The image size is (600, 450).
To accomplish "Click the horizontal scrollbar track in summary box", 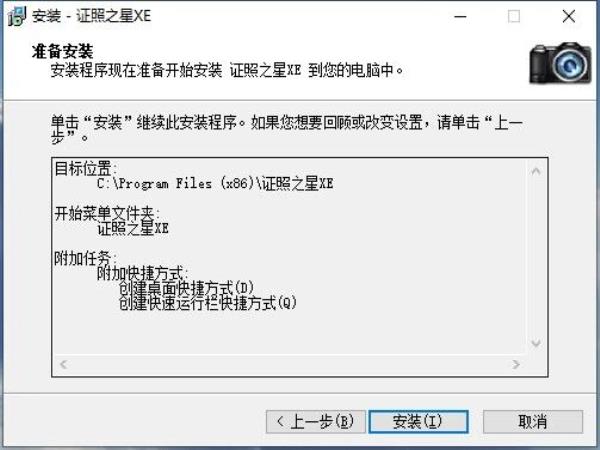I will click(x=290, y=364).
